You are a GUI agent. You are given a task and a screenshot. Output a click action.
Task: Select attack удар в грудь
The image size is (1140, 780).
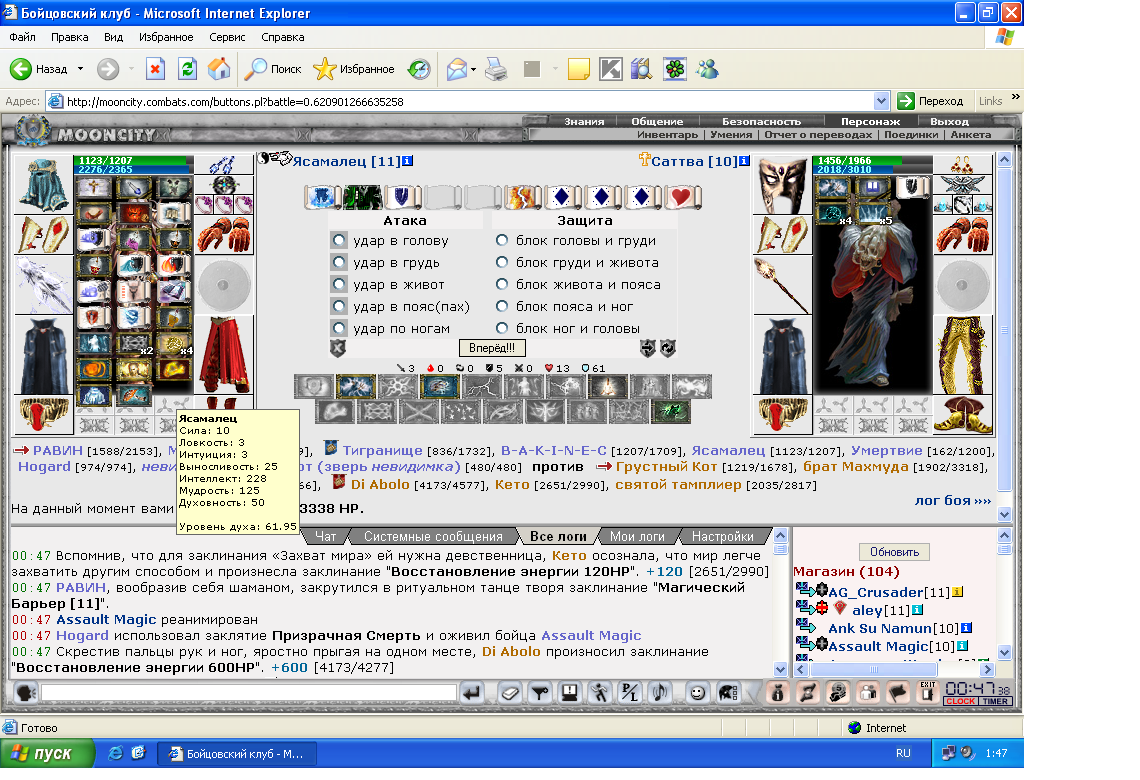pyautogui.click(x=339, y=262)
